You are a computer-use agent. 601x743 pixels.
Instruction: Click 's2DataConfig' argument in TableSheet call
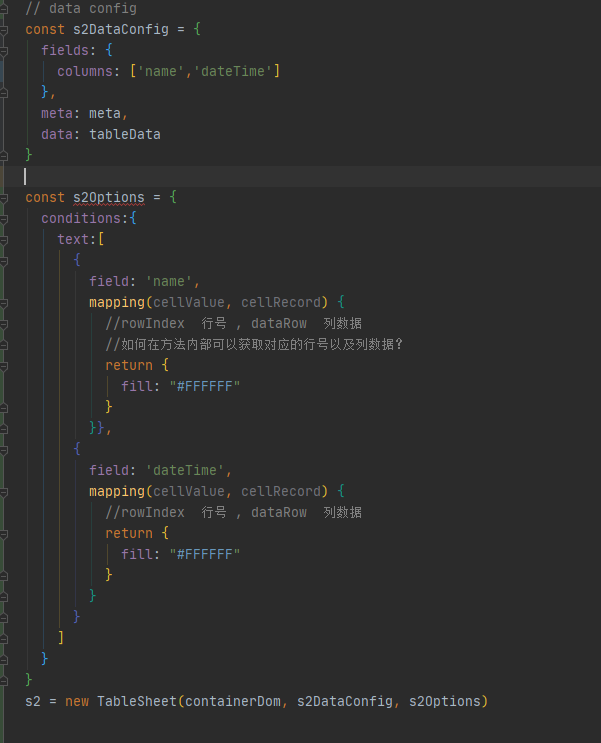345,701
